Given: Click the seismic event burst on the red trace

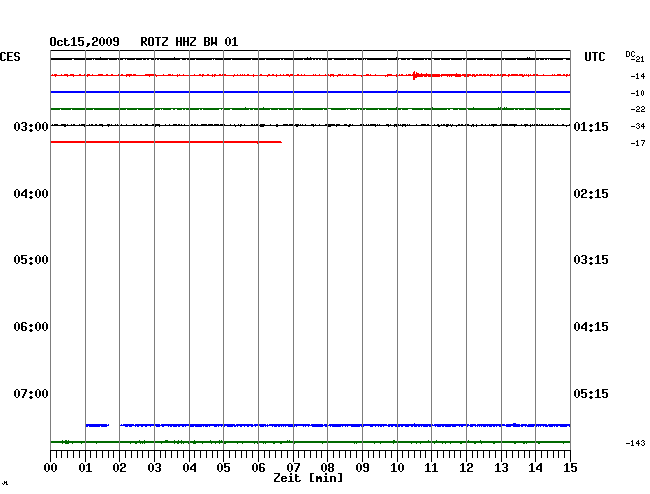Looking at the screenshot, I should (x=416, y=75).
